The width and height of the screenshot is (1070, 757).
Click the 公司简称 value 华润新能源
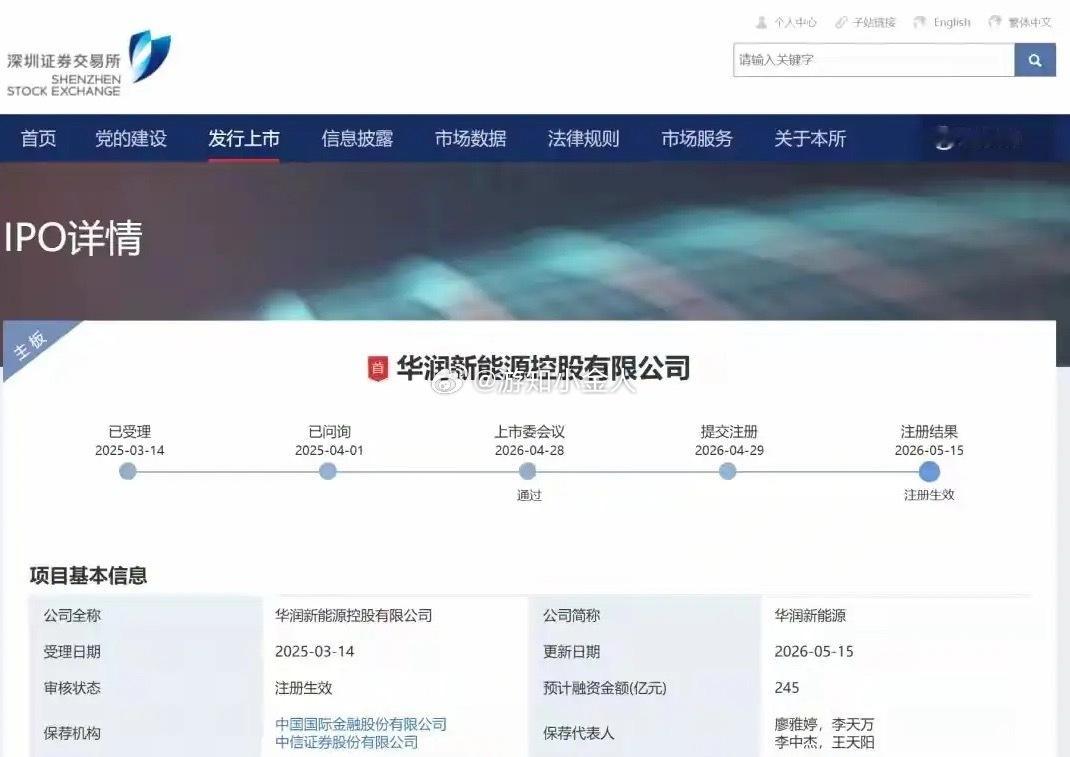(810, 616)
